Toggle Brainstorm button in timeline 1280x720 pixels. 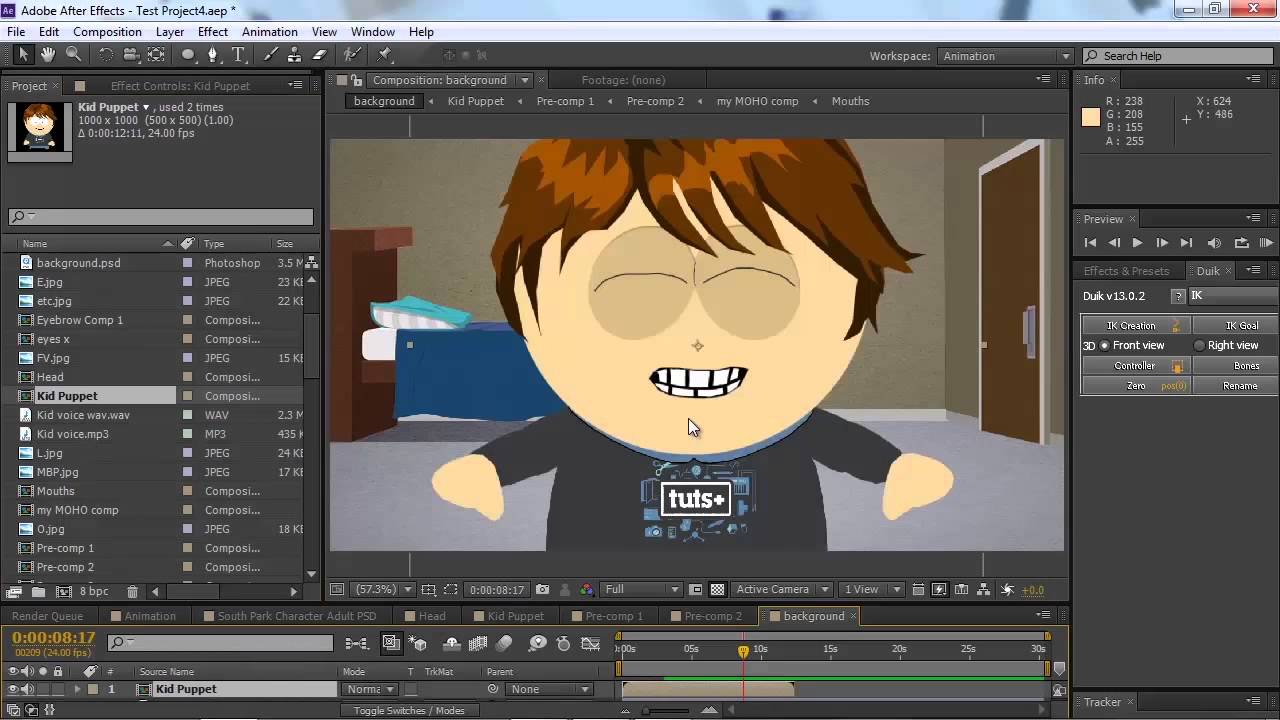537,644
